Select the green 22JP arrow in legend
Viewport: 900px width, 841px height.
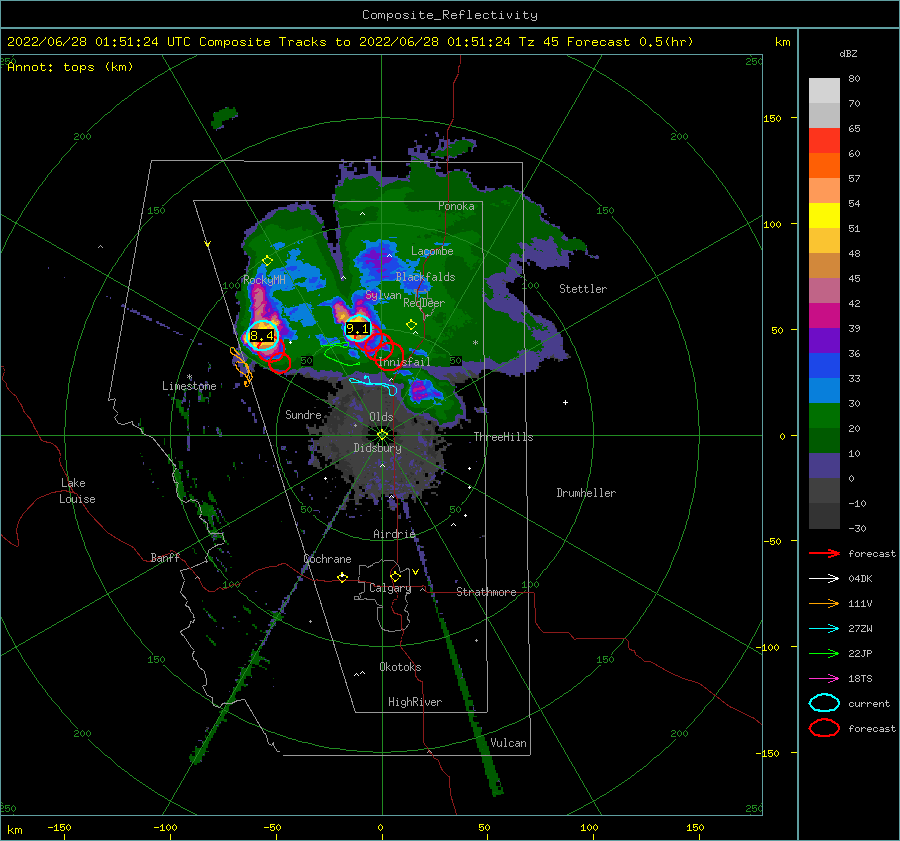point(824,653)
